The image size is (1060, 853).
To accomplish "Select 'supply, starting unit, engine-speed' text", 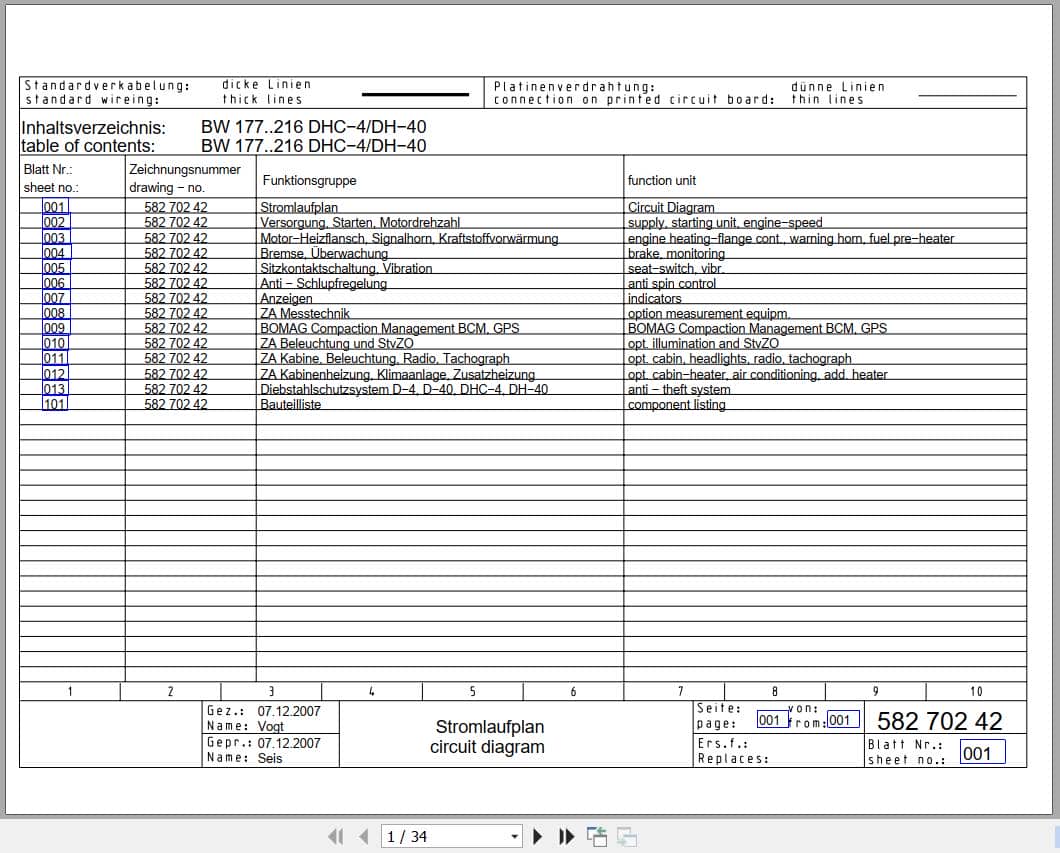I will (x=725, y=222).
